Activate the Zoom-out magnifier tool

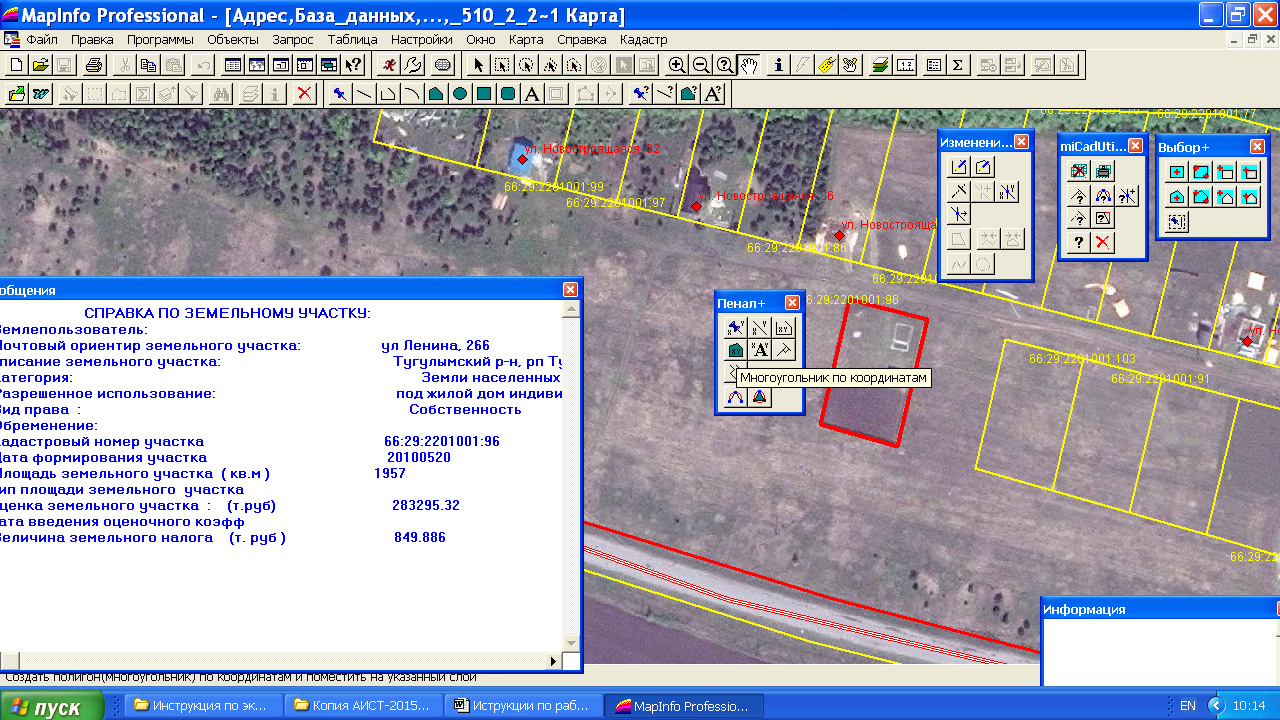coord(701,65)
